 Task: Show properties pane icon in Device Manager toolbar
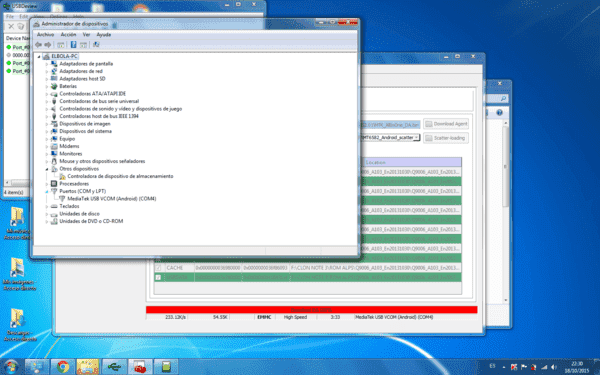point(60,45)
